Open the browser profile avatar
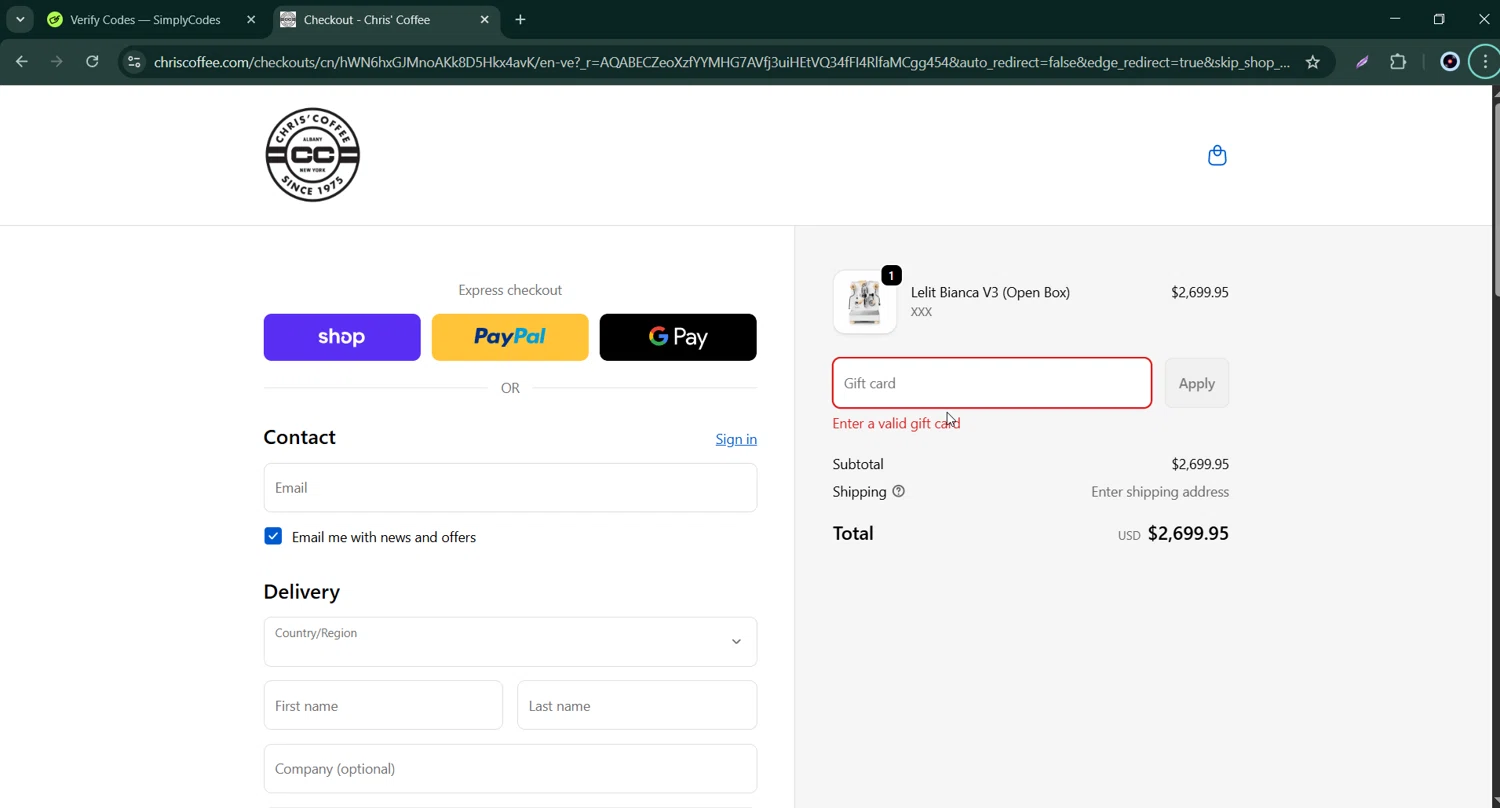1500x808 pixels. point(1450,62)
